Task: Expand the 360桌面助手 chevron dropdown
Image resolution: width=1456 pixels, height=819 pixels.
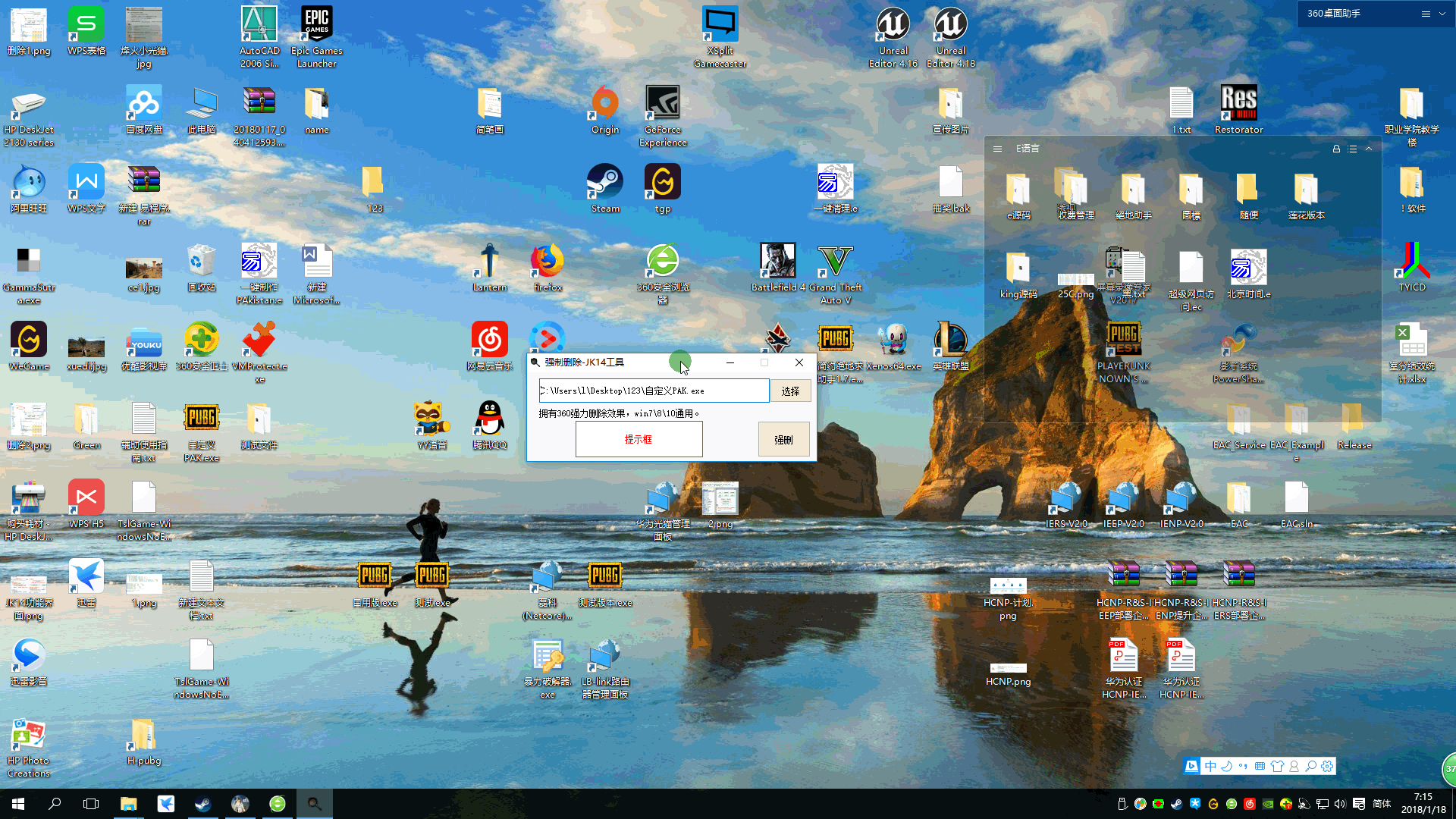Action: (x=1442, y=14)
